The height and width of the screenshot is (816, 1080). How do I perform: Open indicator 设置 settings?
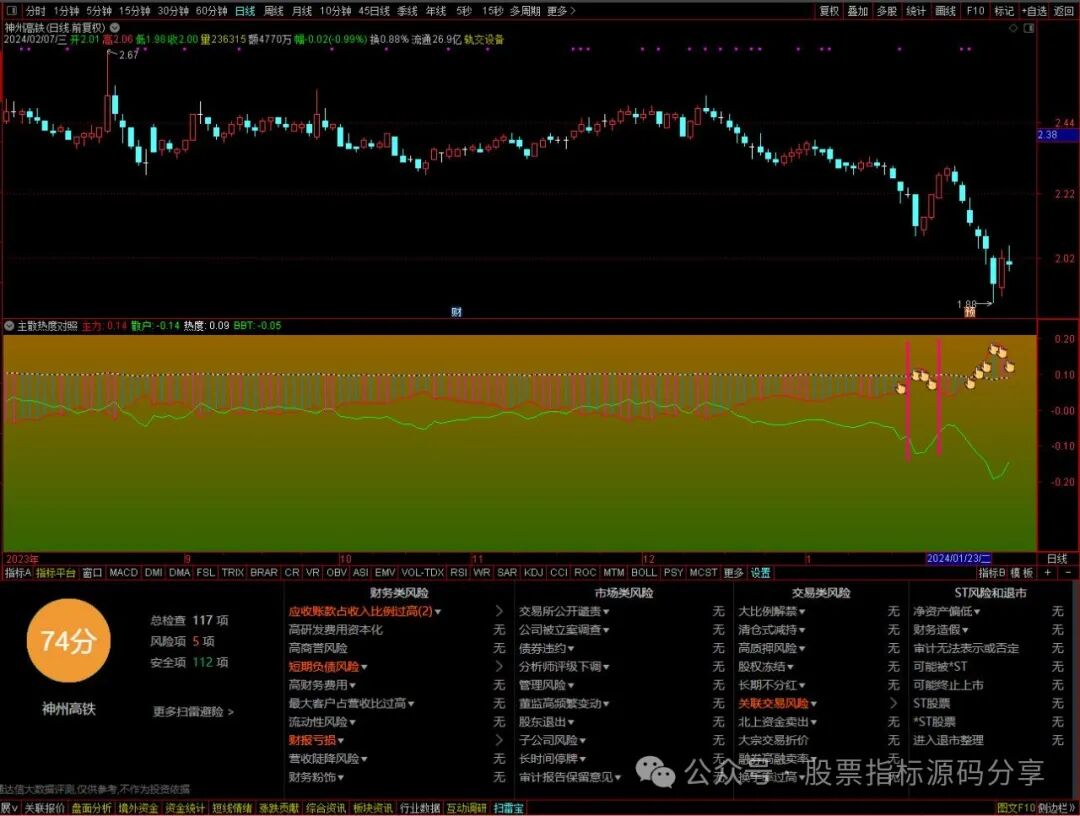pos(760,572)
